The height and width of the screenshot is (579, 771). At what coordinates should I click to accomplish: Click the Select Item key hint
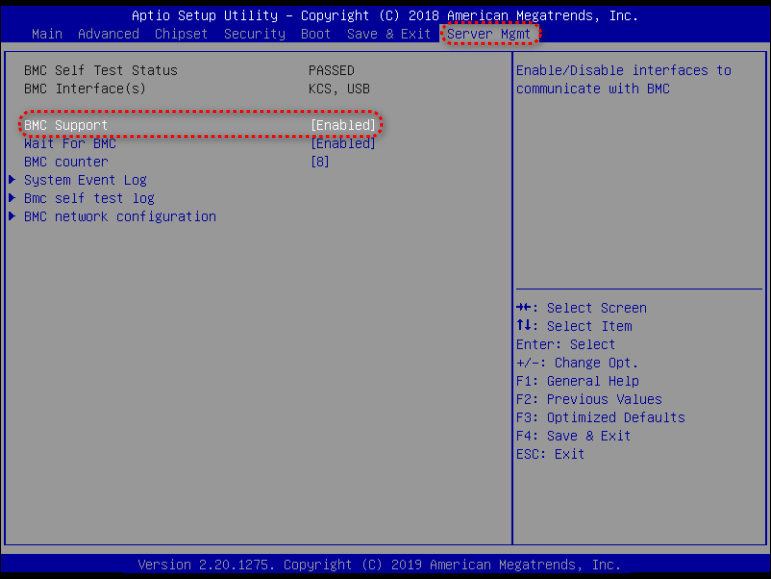(x=574, y=326)
